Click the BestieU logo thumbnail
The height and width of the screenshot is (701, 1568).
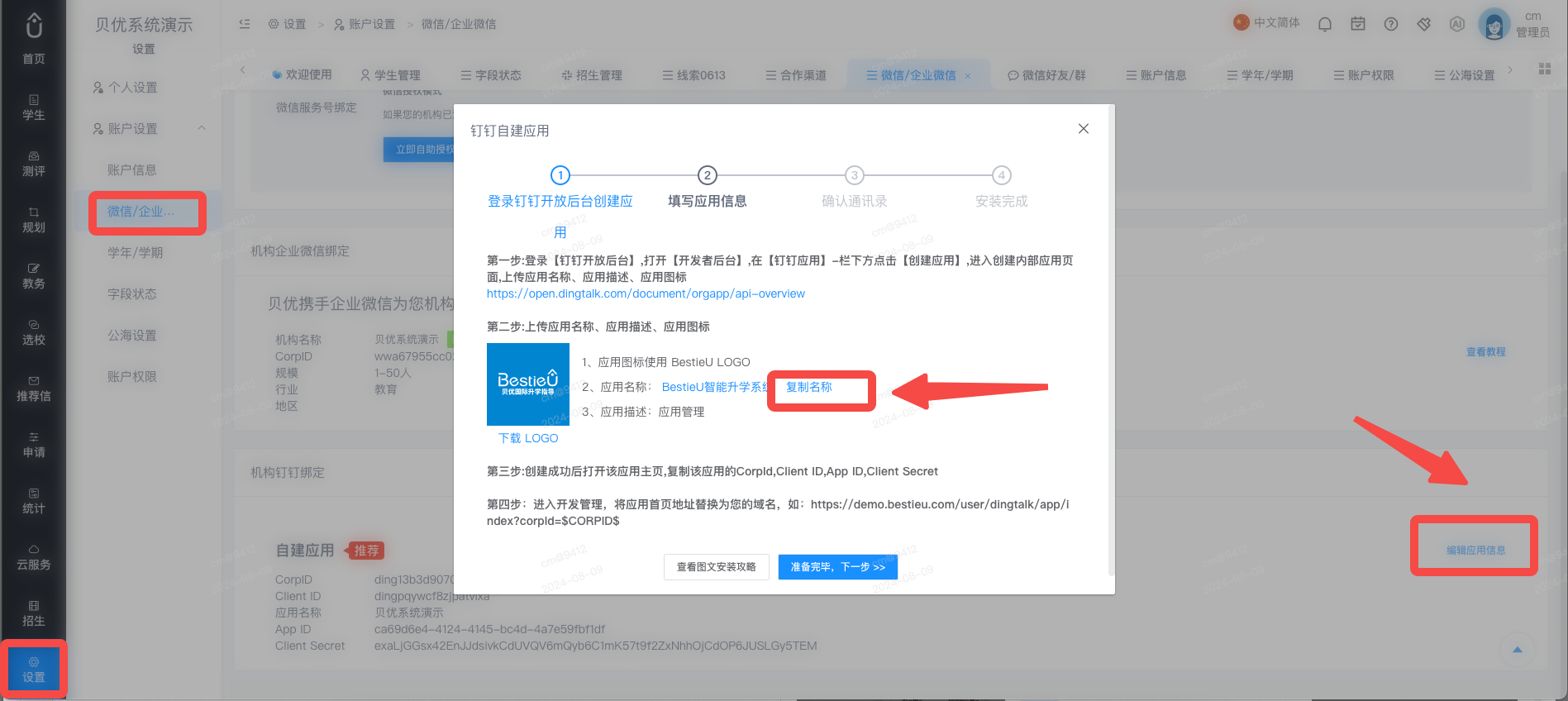click(528, 384)
